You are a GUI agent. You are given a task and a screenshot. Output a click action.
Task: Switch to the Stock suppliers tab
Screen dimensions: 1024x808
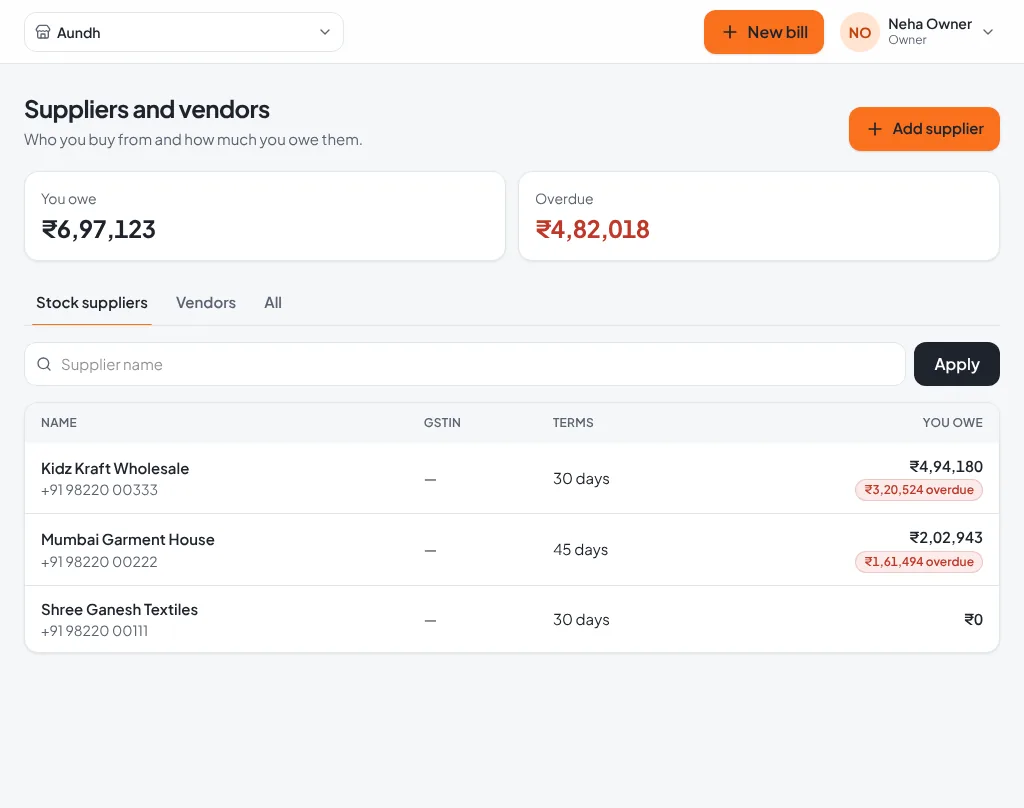(x=91, y=302)
